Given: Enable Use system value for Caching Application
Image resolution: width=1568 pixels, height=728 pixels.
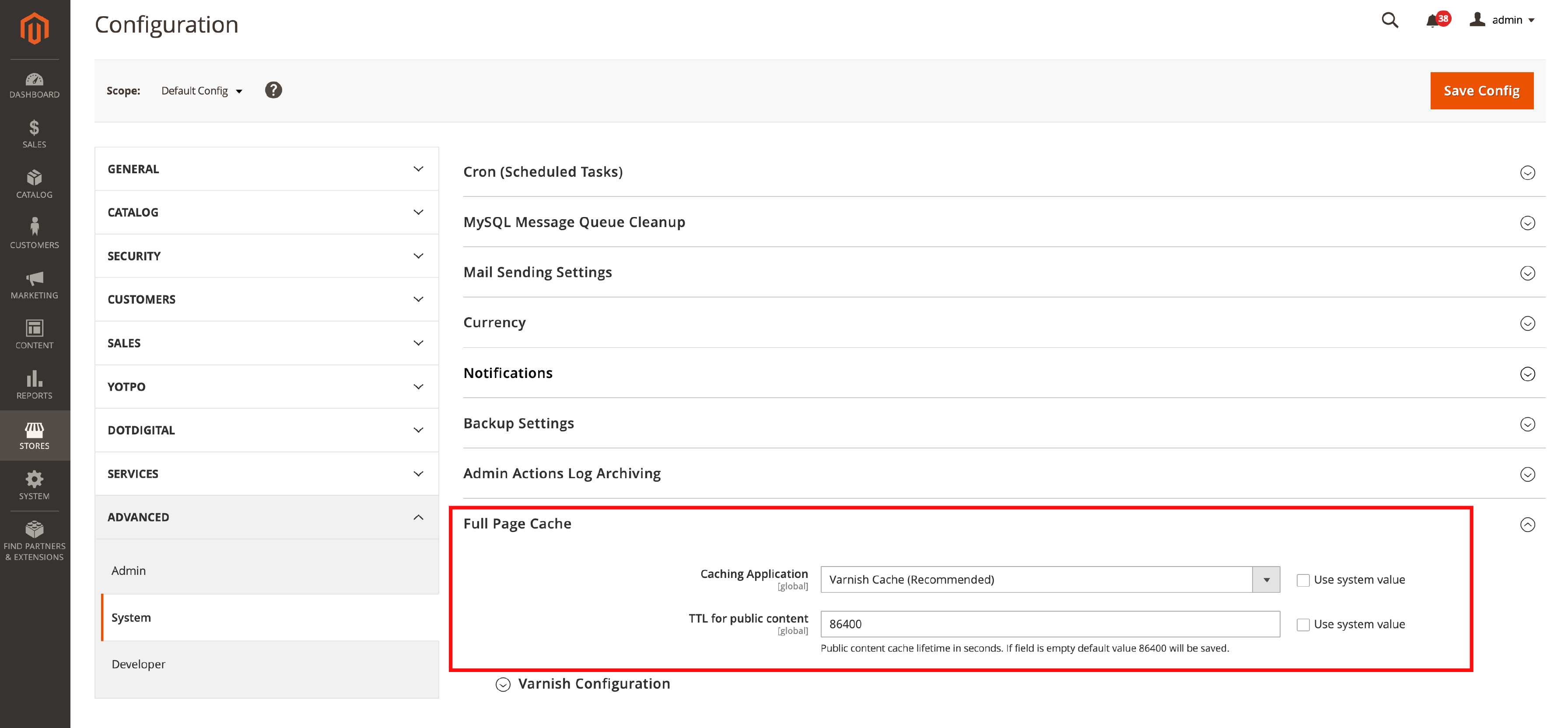Looking at the screenshot, I should point(1303,580).
